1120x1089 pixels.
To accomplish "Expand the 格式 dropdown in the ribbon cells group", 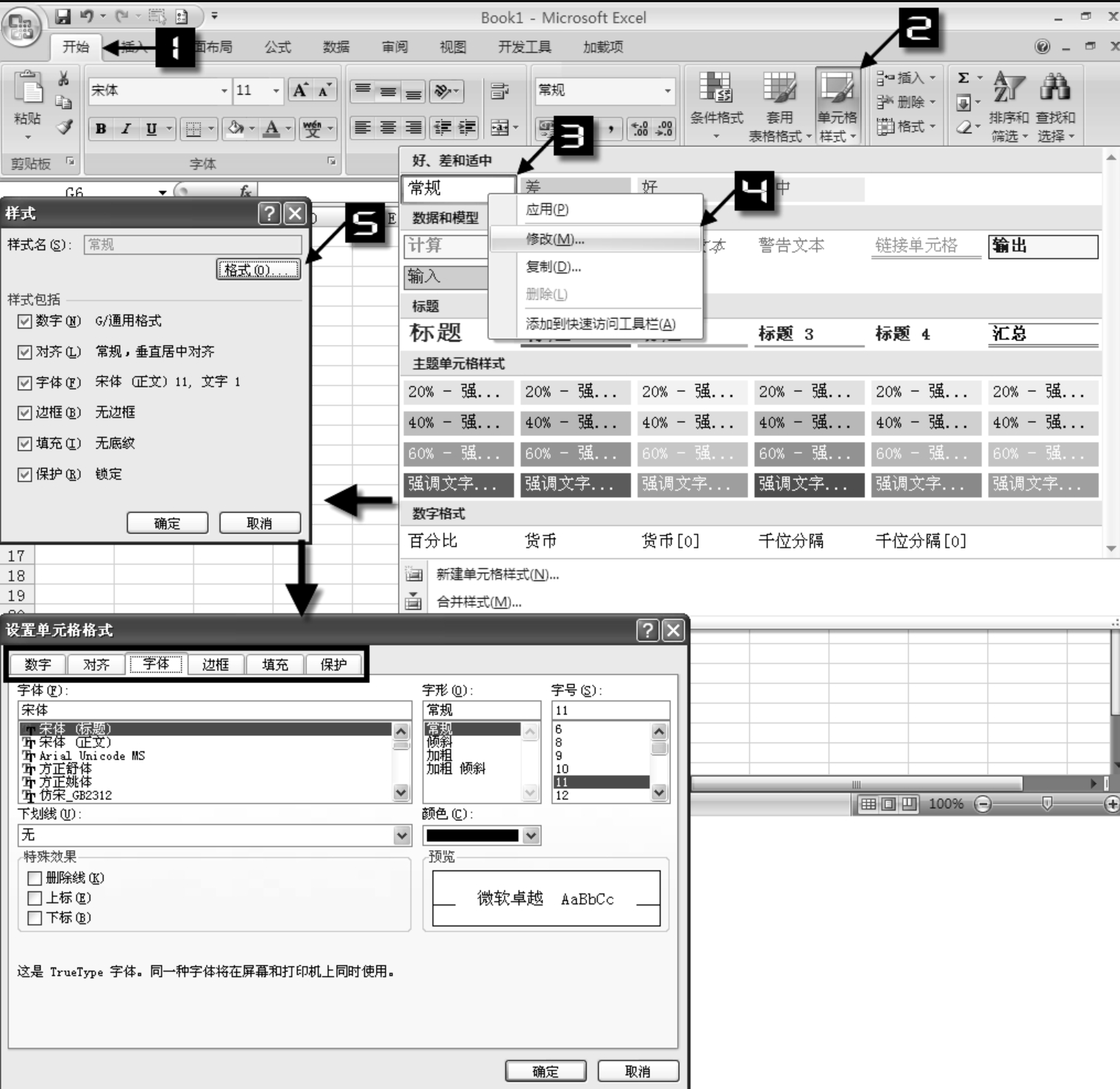I will pos(932,126).
